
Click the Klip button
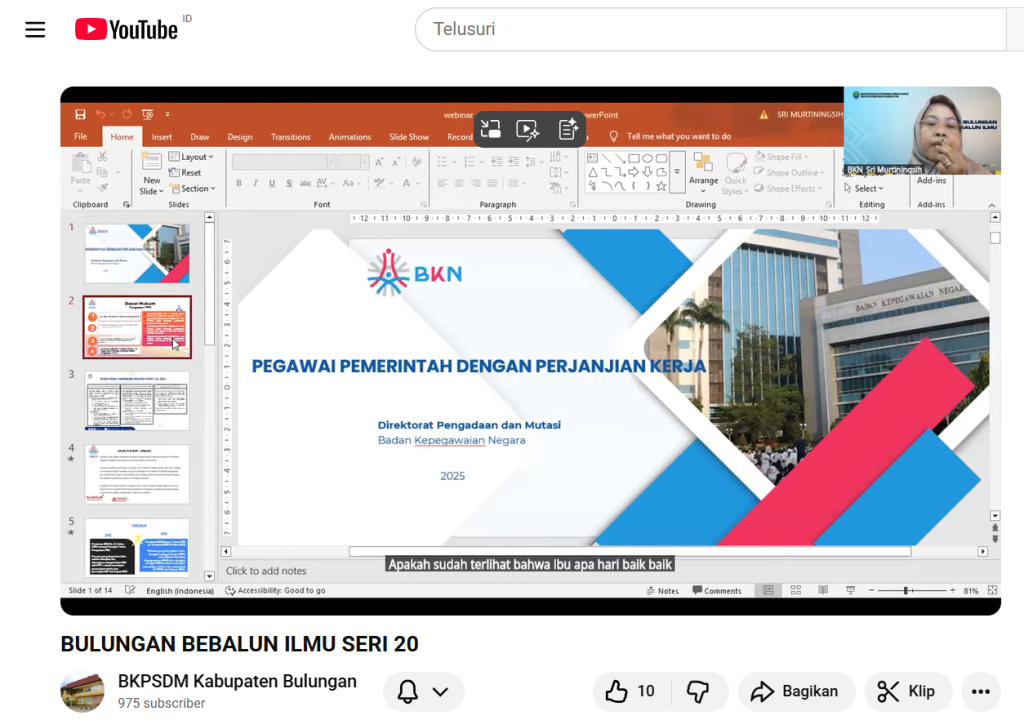point(908,691)
